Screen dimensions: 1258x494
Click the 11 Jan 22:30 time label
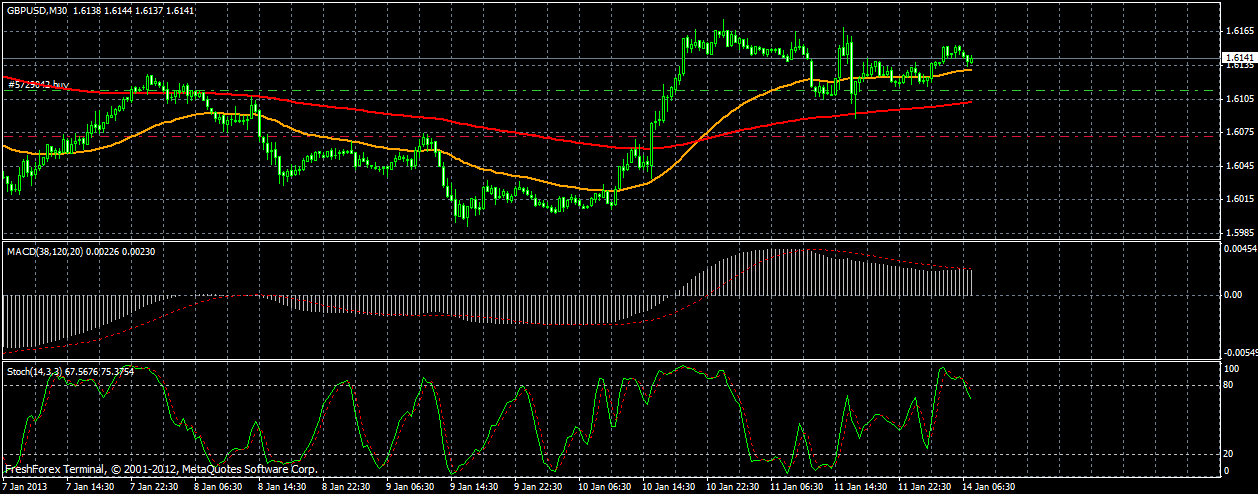[927, 486]
